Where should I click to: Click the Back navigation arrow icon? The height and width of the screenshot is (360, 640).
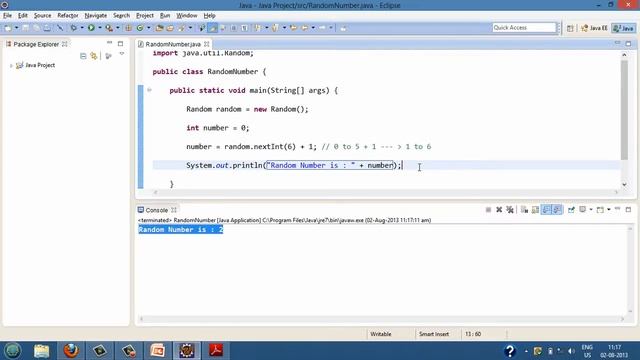(x=304, y=28)
